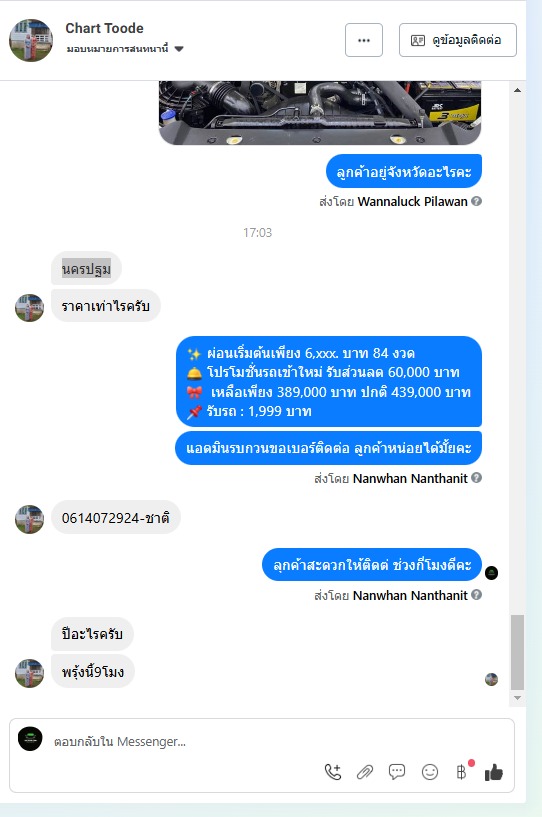The image size is (542, 817).
Task: Attach a file with the paperclip icon
Action: click(x=365, y=772)
